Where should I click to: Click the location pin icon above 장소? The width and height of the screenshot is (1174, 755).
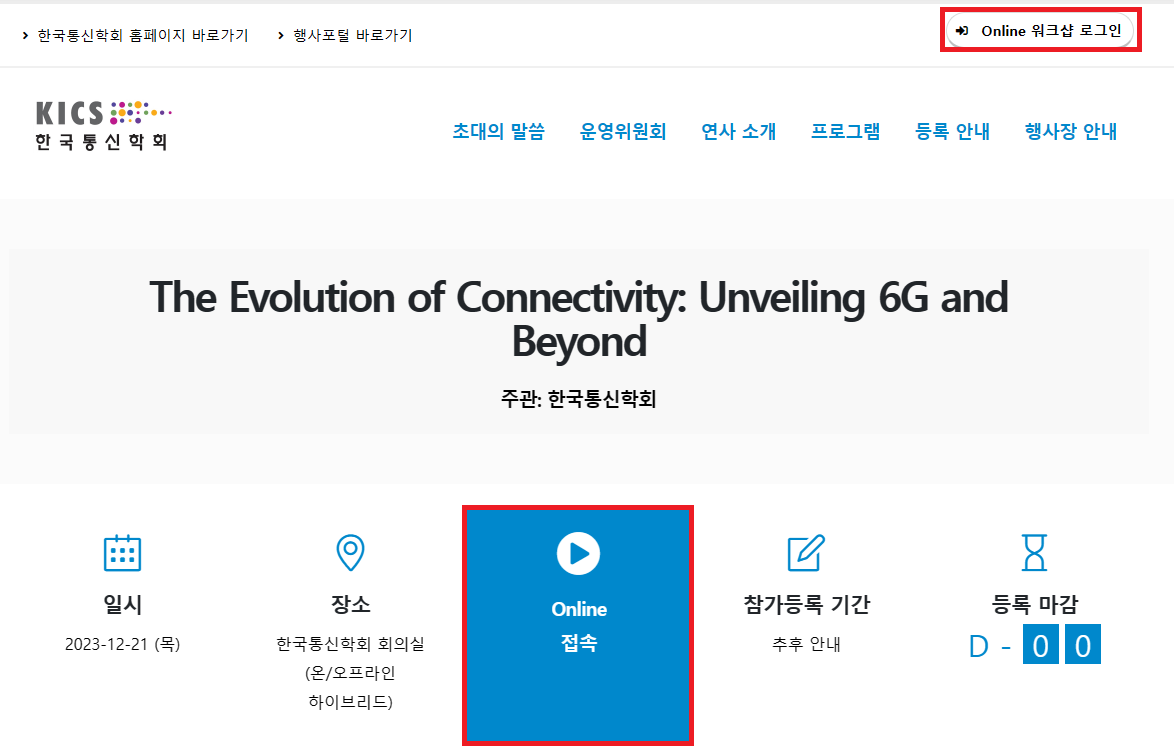coord(350,553)
